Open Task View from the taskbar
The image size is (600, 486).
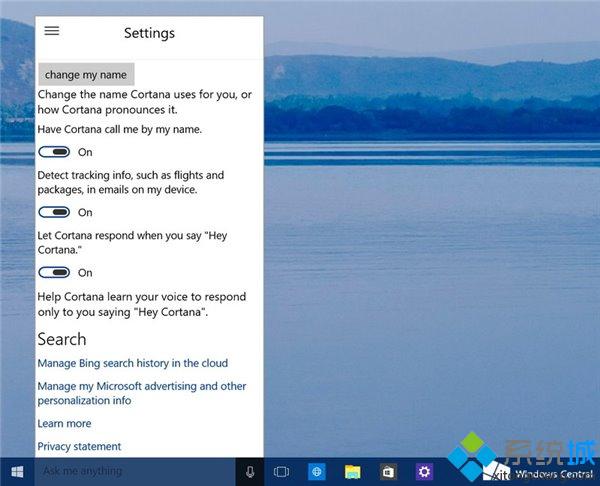coord(281,472)
